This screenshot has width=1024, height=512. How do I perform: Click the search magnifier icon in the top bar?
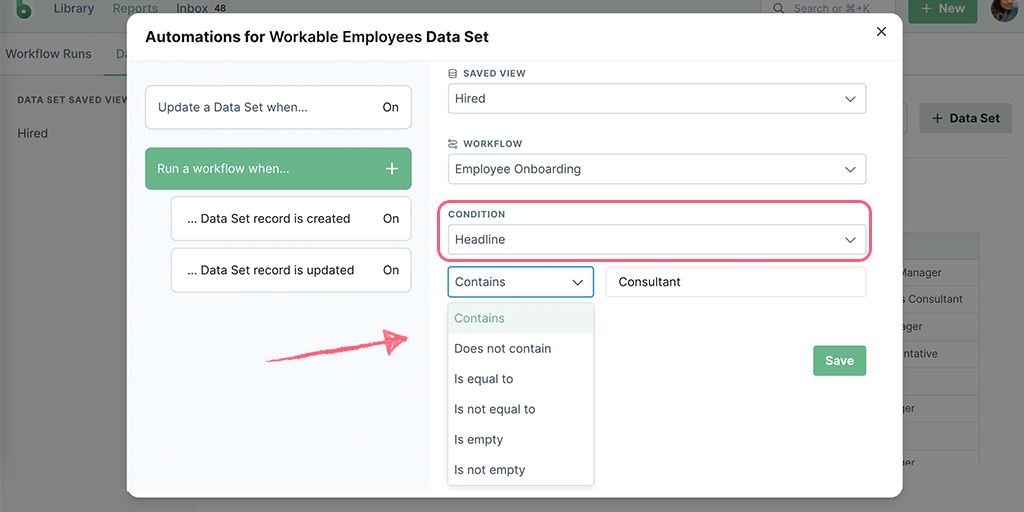778,8
